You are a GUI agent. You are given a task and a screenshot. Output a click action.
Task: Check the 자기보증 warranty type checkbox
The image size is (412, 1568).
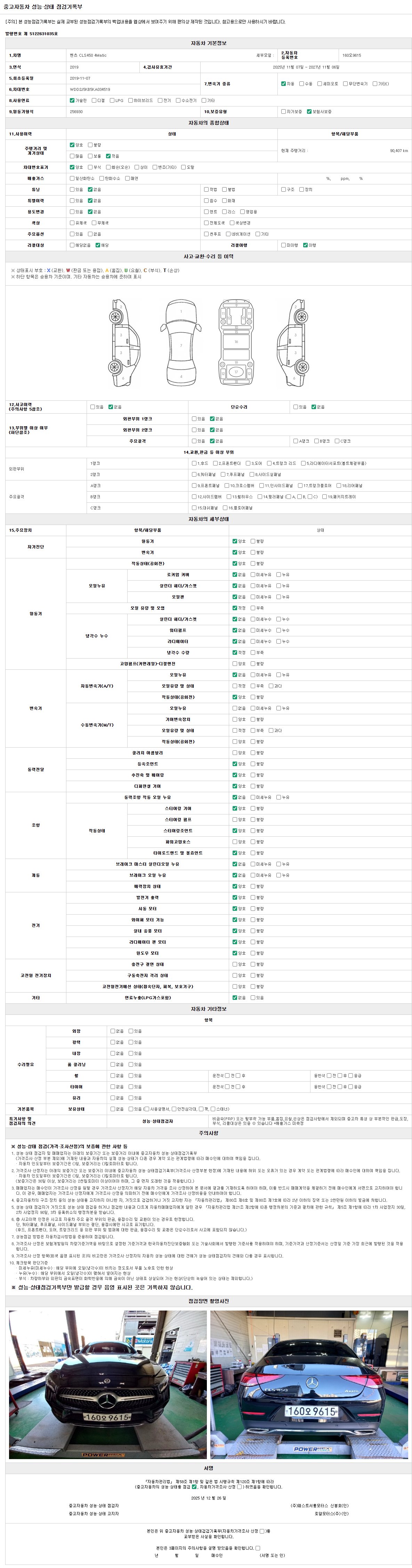[x=284, y=111]
